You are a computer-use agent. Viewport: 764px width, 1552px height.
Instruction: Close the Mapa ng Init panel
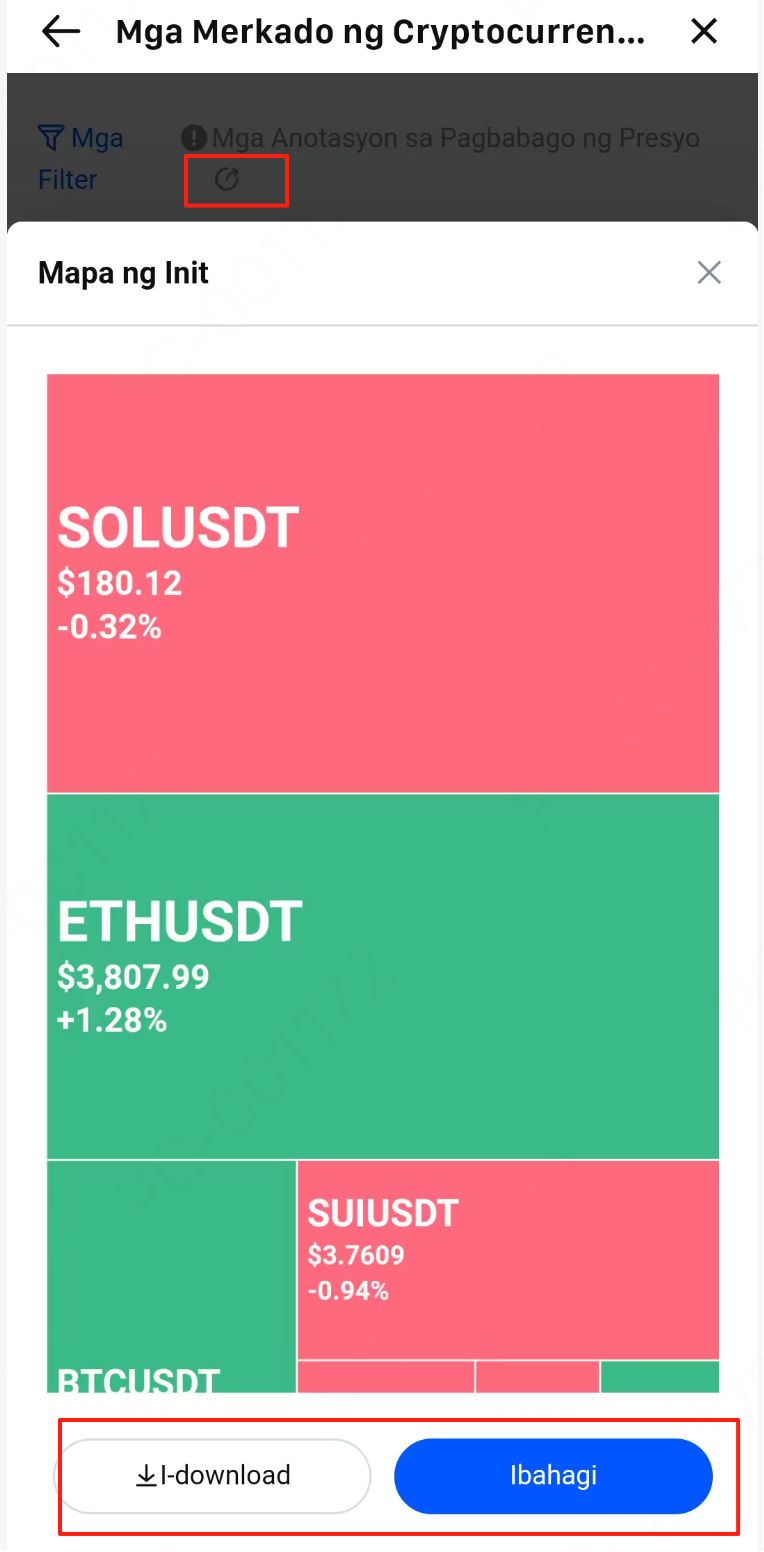pos(709,272)
